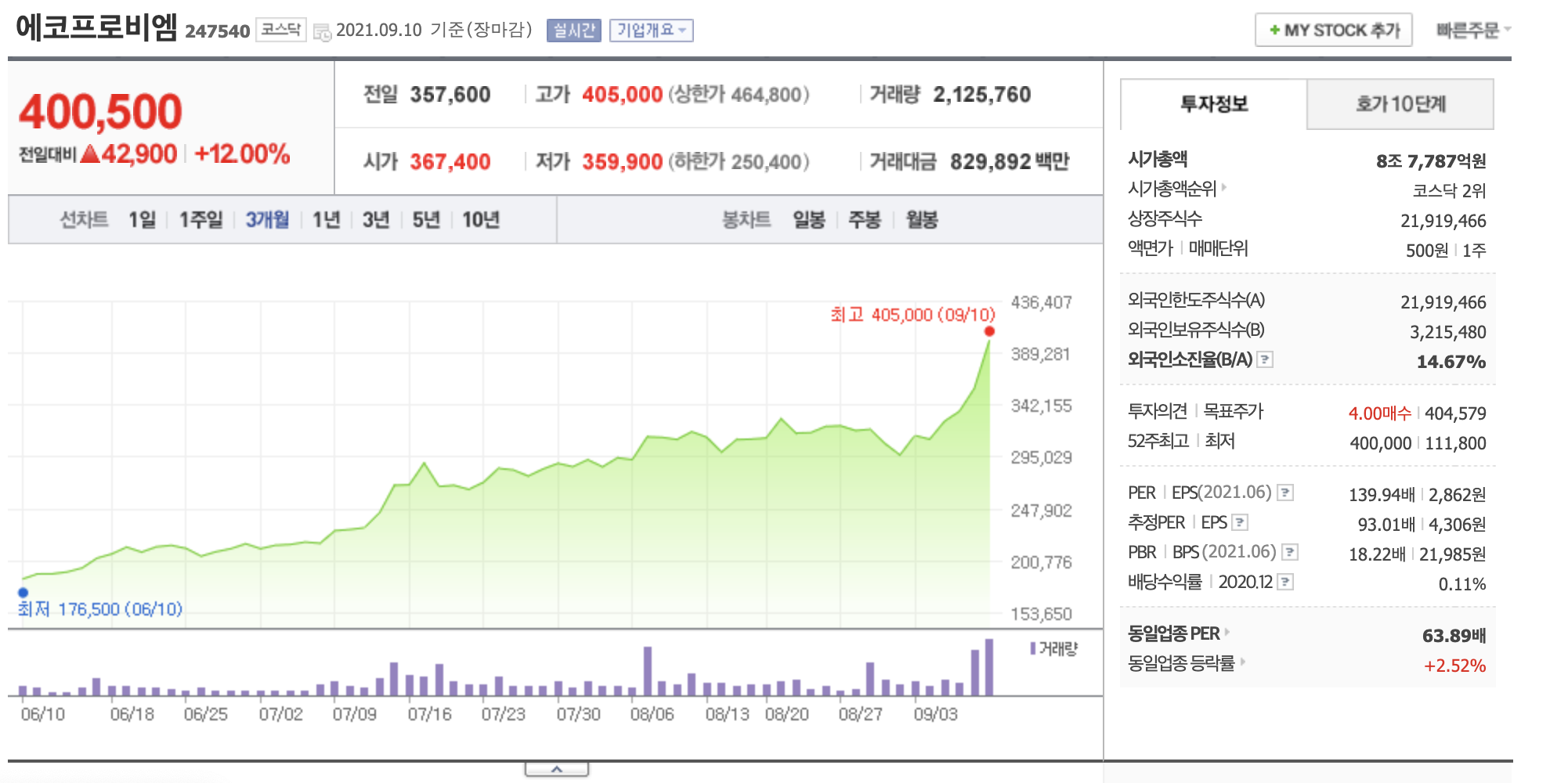Expand 시가총액순위 arrow link
1568x783 pixels.
(x=1223, y=188)
